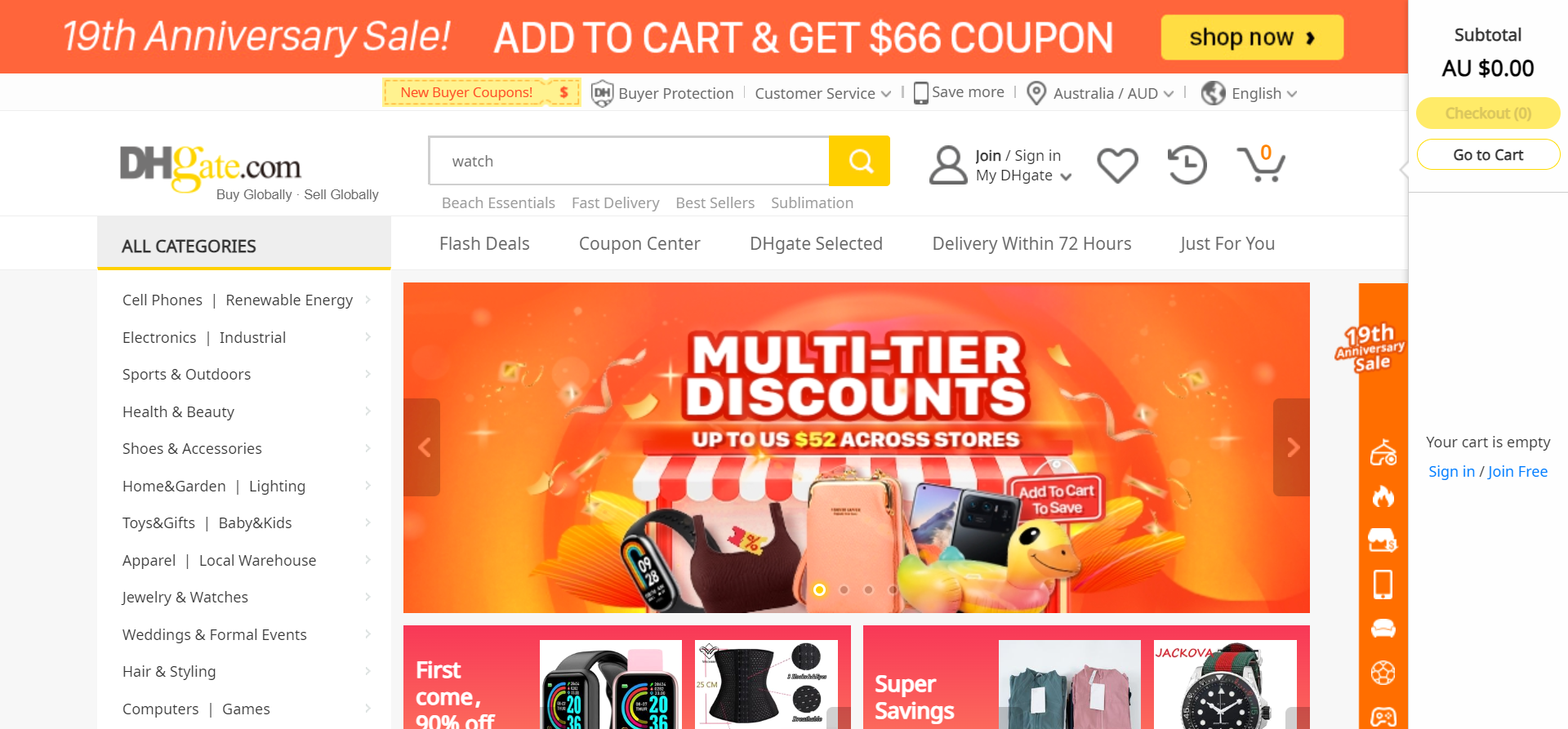Click the sofa furniture sidebar icon
The width and height of the screenshot is (1568, 729).
(1383, 629)
